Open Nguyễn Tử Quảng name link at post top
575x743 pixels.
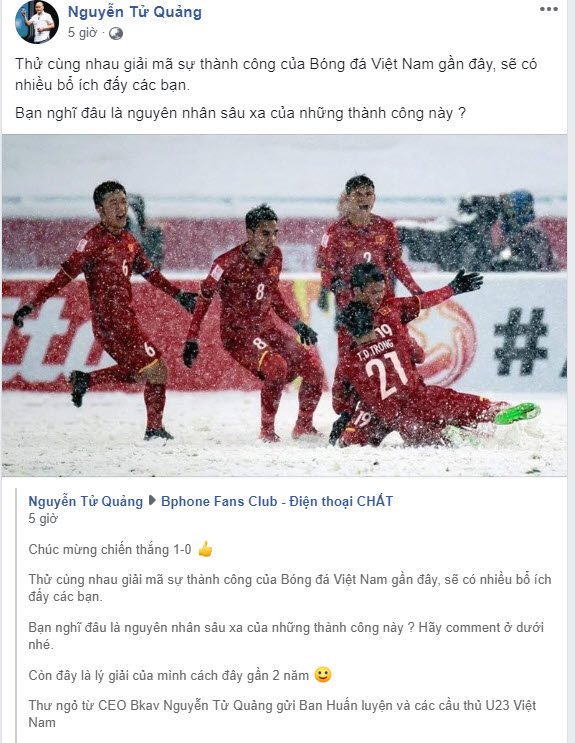[x=135, y=12]
